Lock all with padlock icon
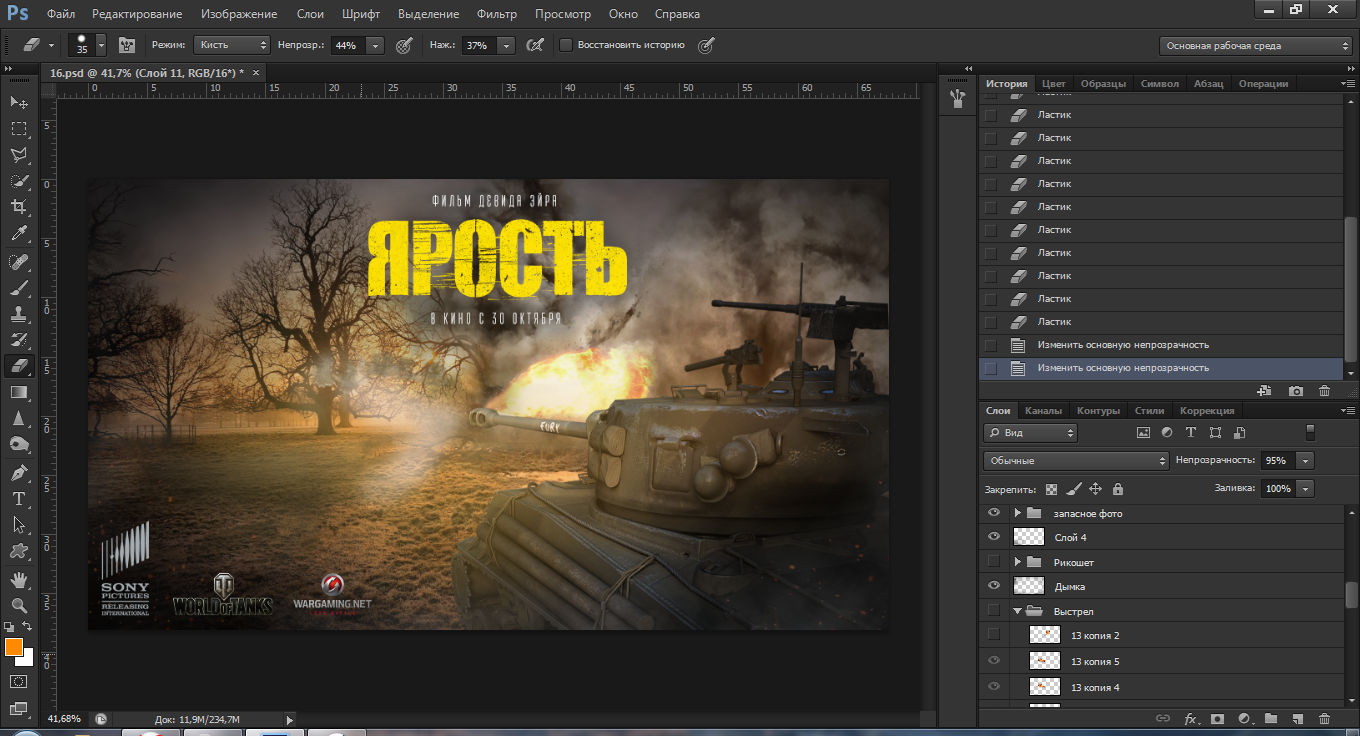The height and width of the screenshot is (736, 1360). [x=1117, y=489]
